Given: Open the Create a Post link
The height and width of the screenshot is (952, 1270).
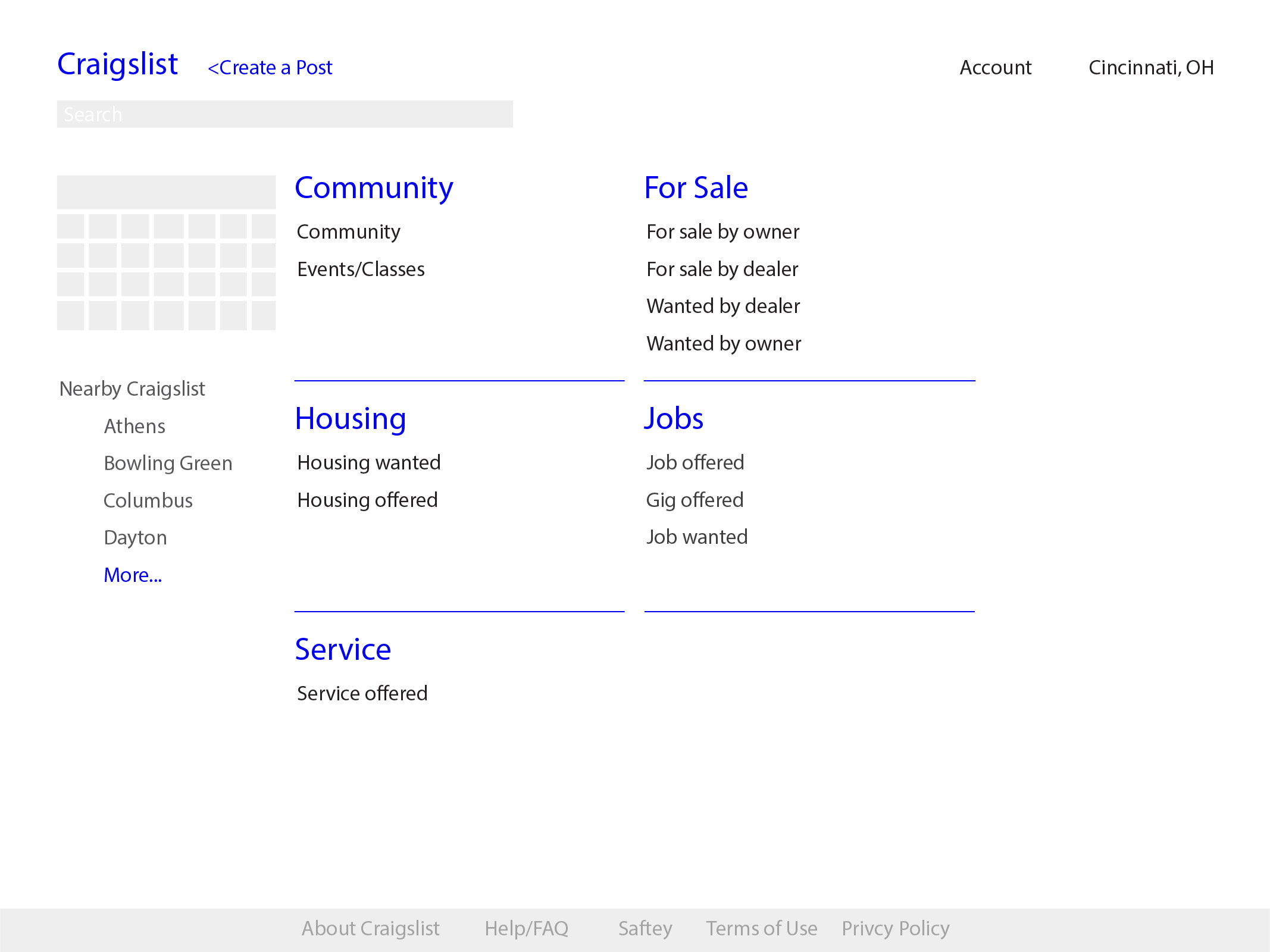Looking at the screenshot, I should [x=270, y=68].
